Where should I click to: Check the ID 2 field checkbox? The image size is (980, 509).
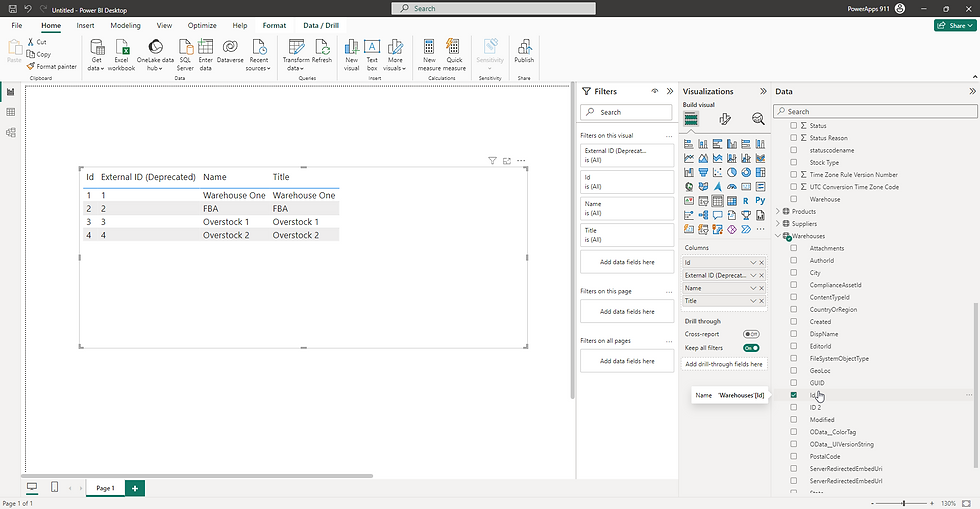pos(794,407)
